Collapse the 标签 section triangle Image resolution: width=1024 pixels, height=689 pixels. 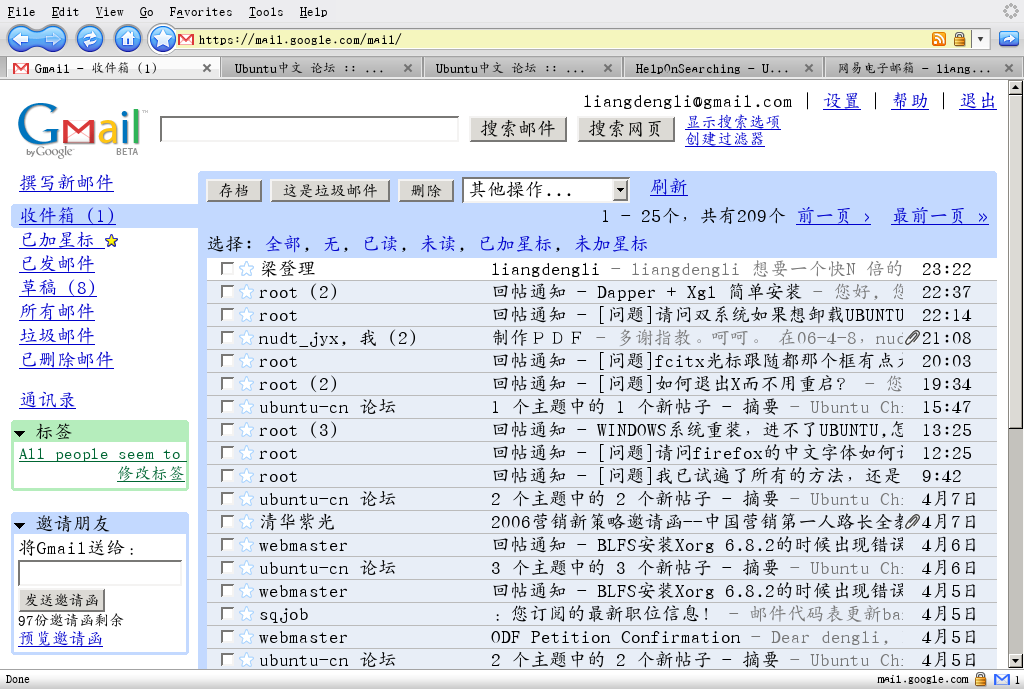20,433
